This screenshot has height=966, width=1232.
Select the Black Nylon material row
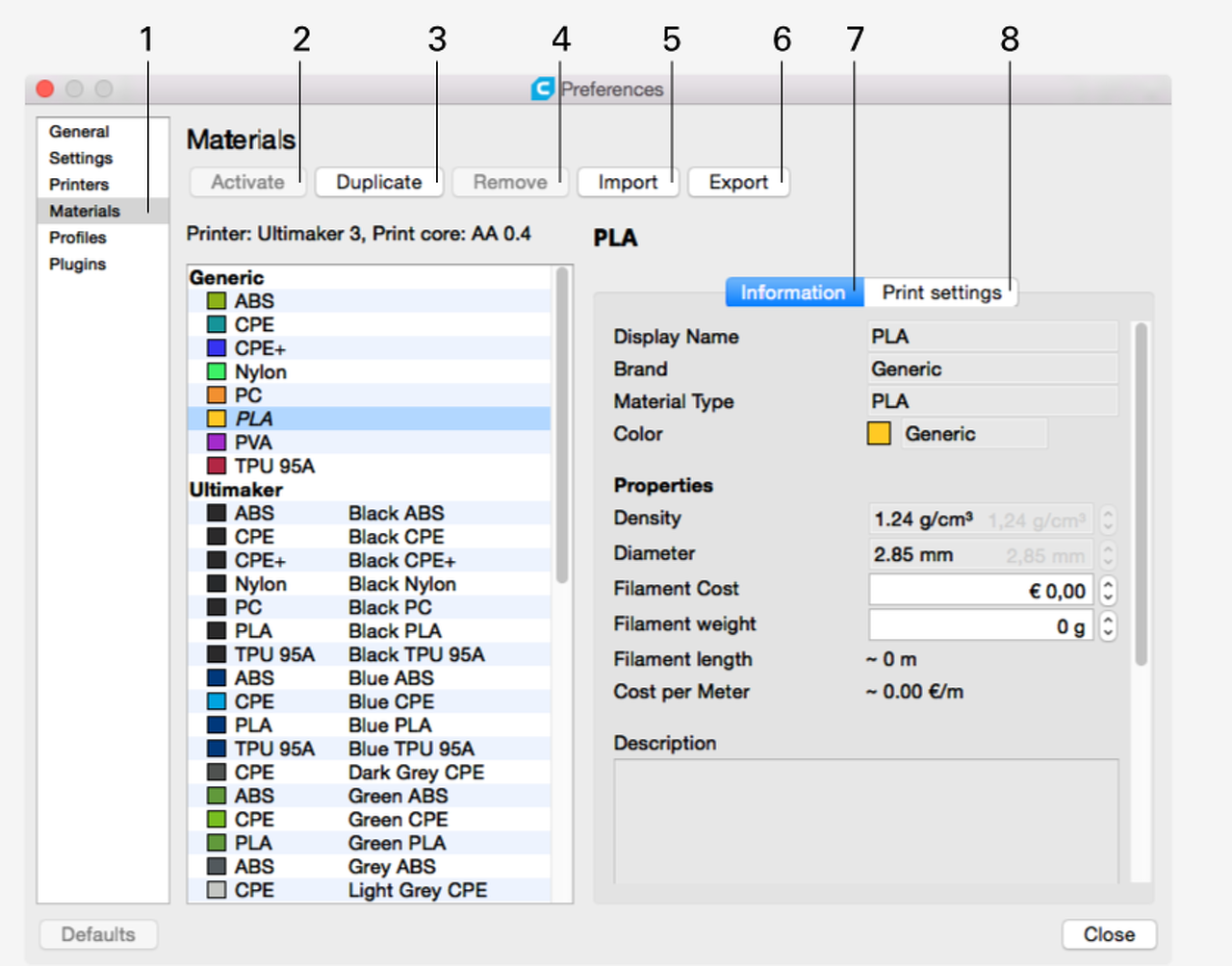point(370,584)
